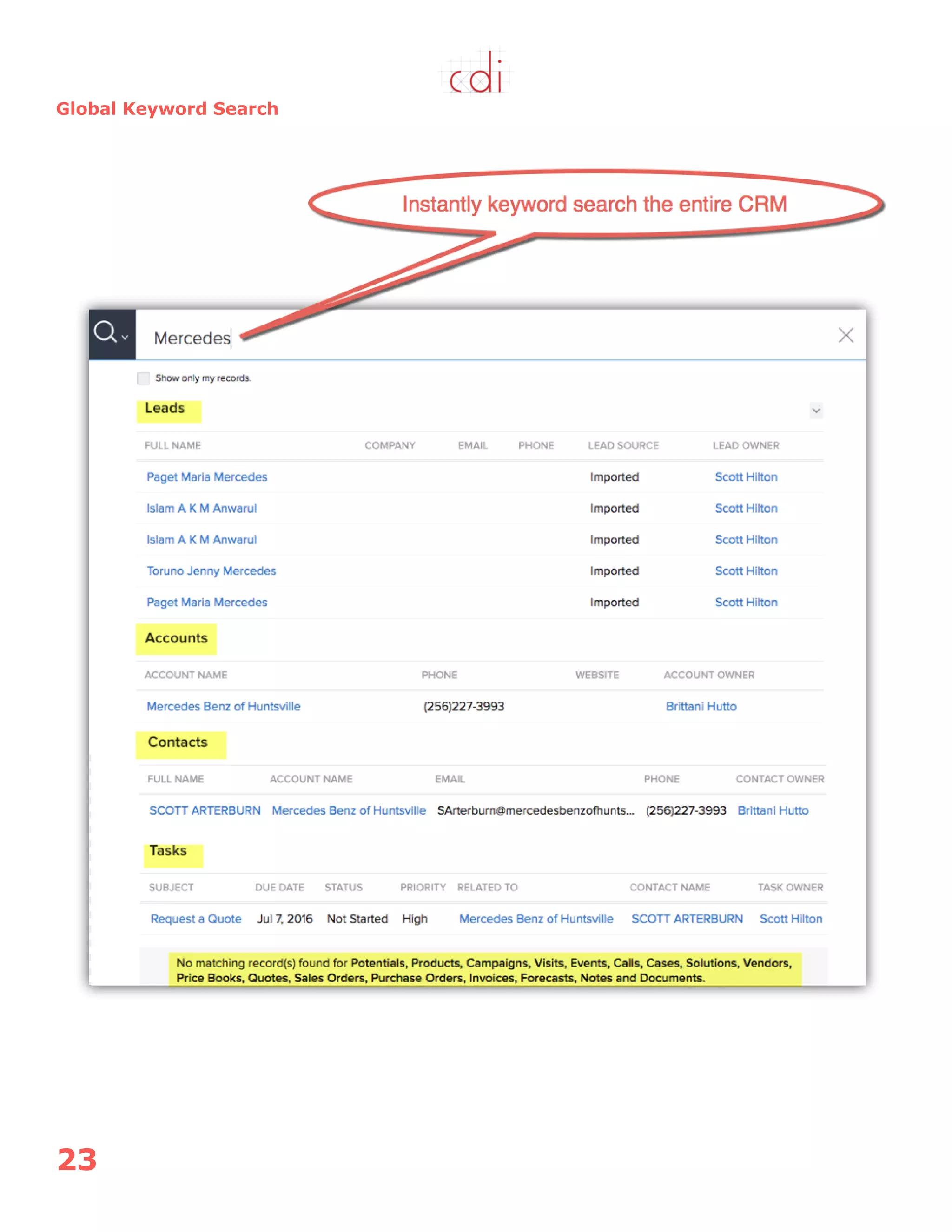Open the Mercedes Benz of Huntsville account

pyautogui.click(x=223, y=706)
